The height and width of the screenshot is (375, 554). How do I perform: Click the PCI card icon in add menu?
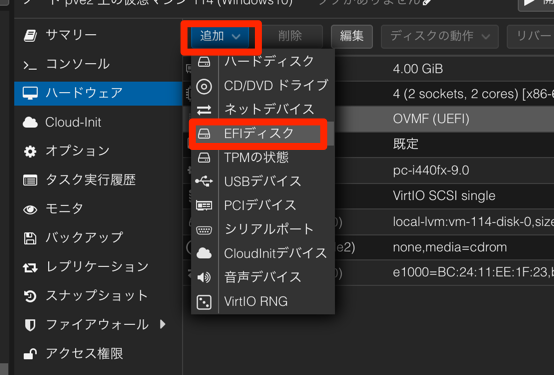pos(204,205)
